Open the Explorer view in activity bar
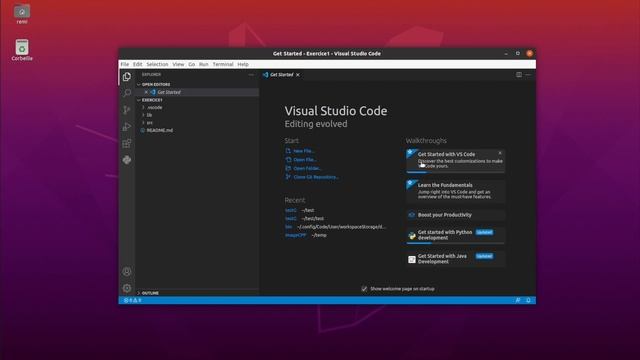Image resolution: width=640 pixels, height=360 pixels. 127,77
